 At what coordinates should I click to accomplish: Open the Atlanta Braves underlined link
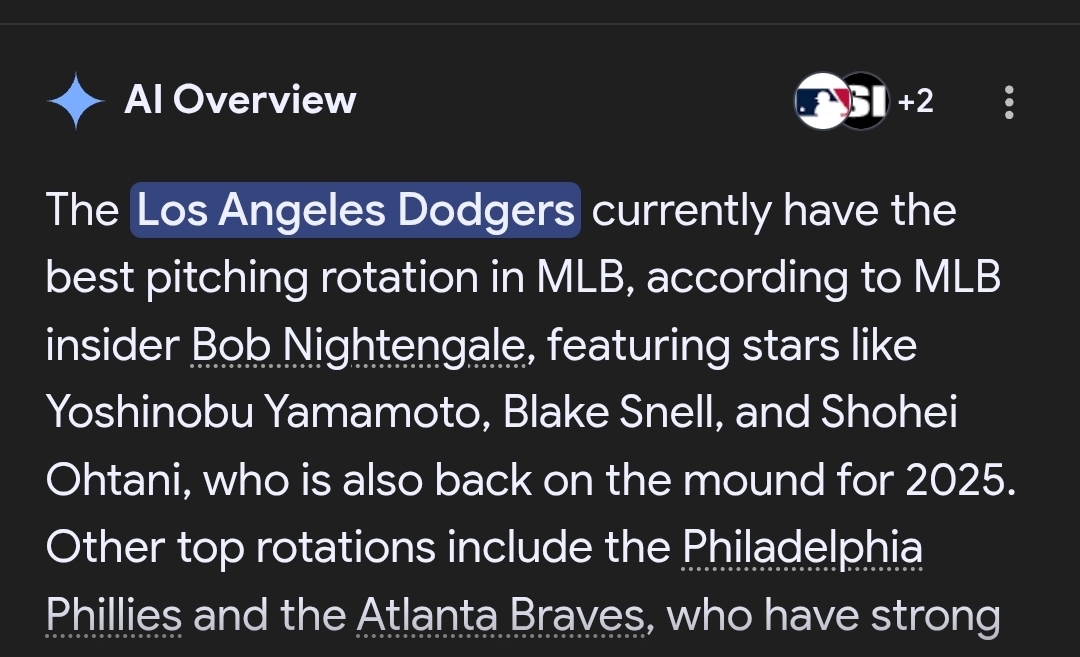[x=501, y=615]
